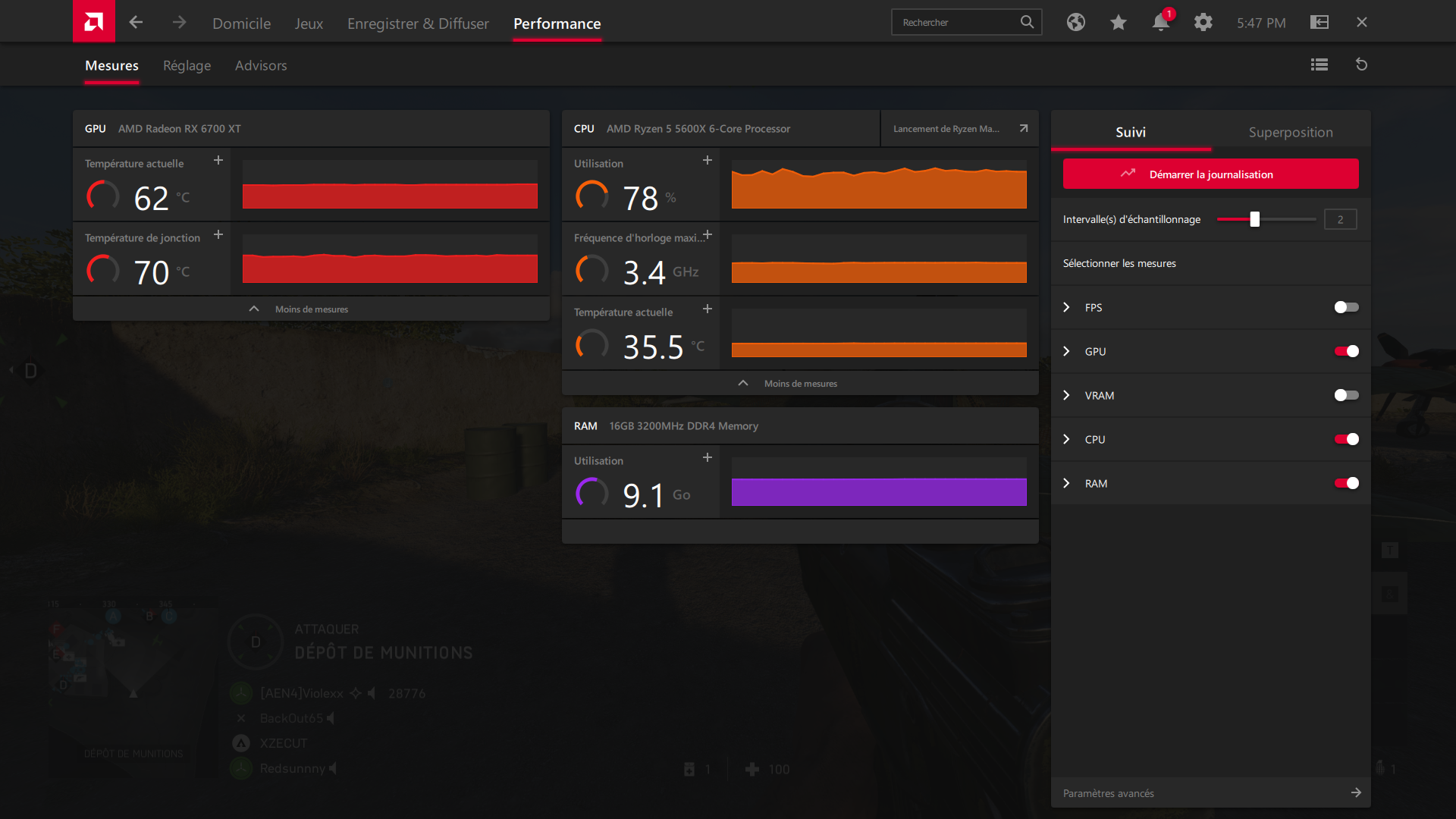Switch to the Superposition tab

click(1291, 131)
